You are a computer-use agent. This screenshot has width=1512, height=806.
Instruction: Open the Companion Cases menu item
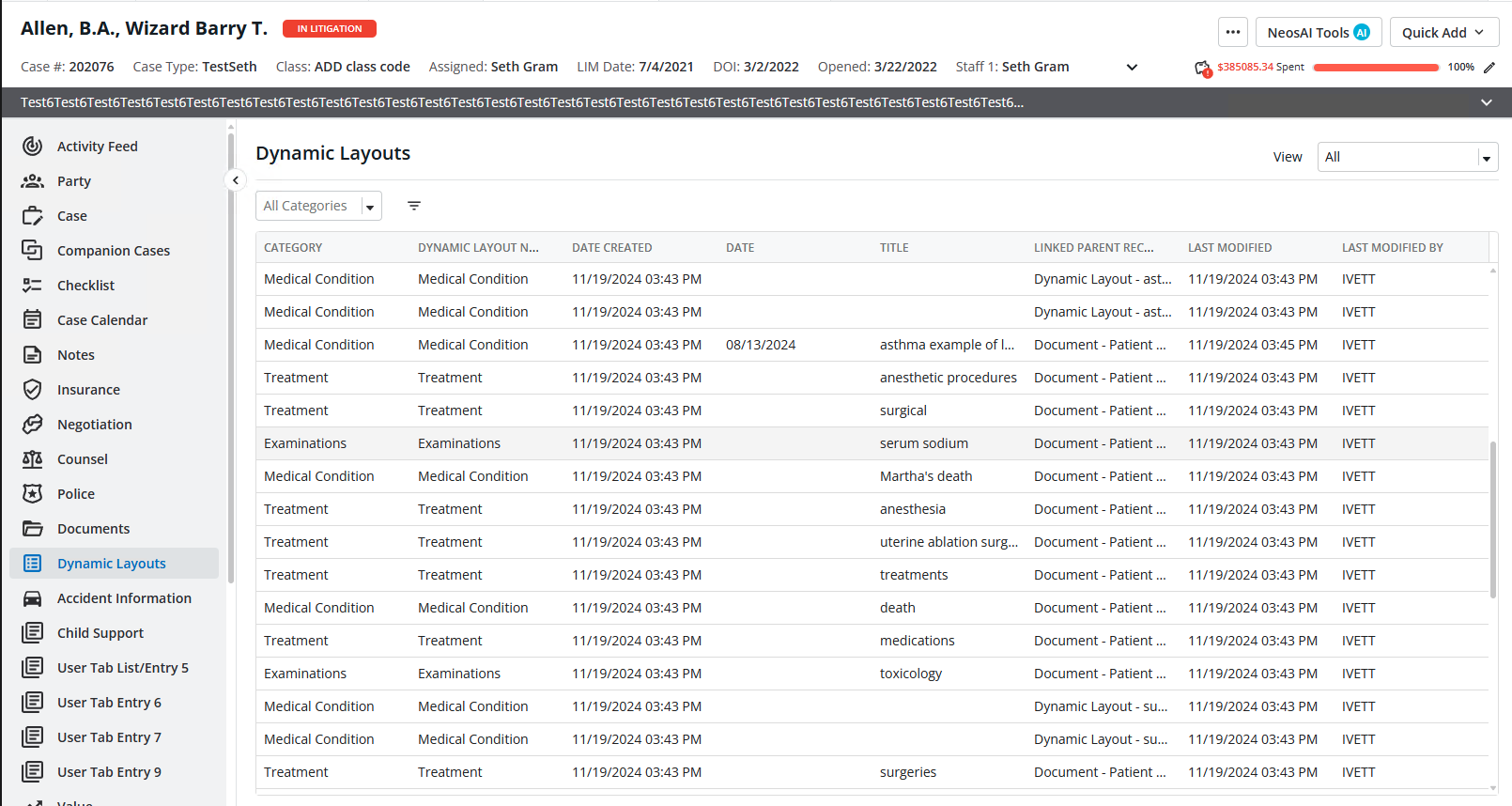pyautogui.click(x=114, y=250)
